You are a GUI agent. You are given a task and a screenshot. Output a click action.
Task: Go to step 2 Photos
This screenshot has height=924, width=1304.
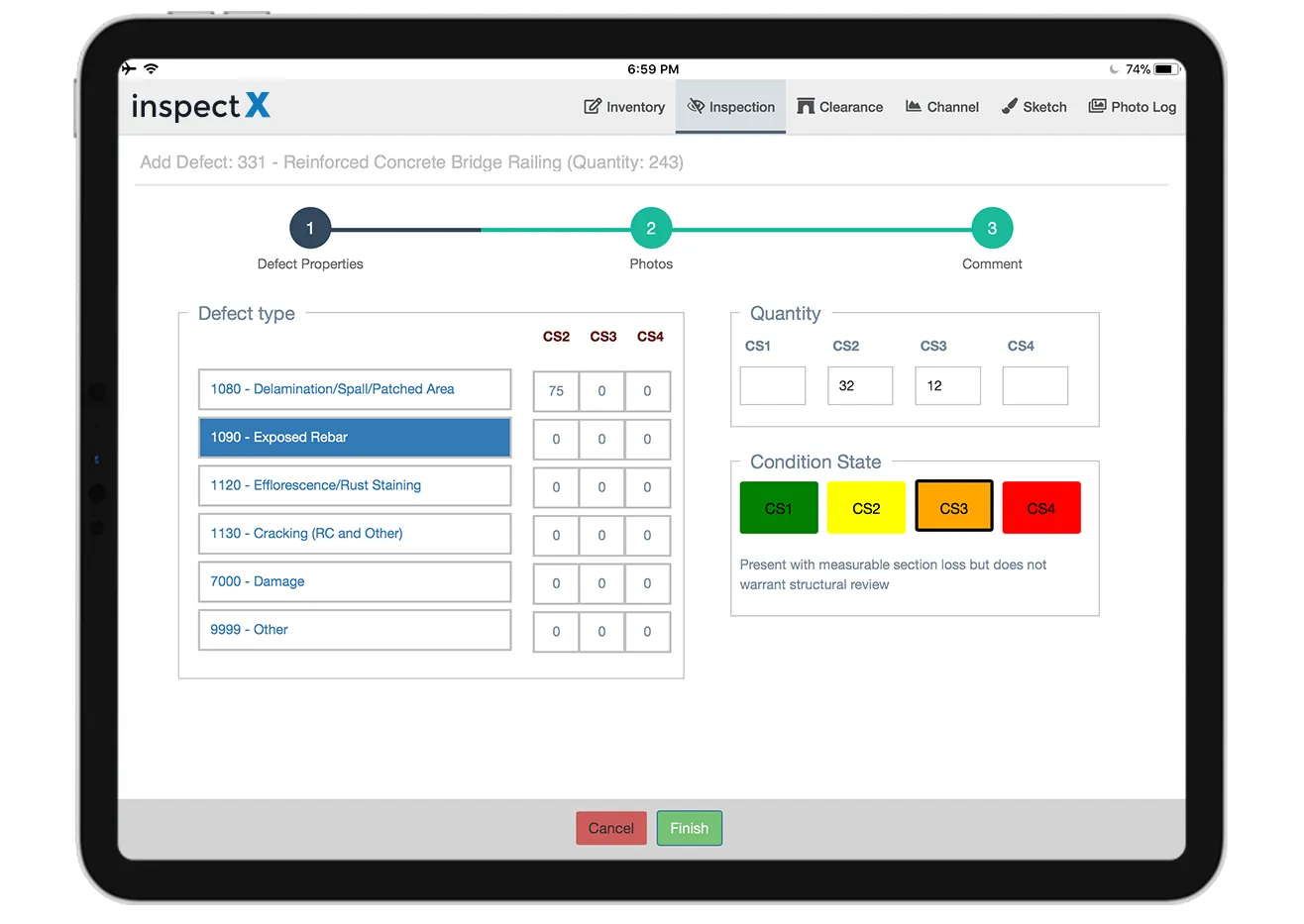click(651, 227)
